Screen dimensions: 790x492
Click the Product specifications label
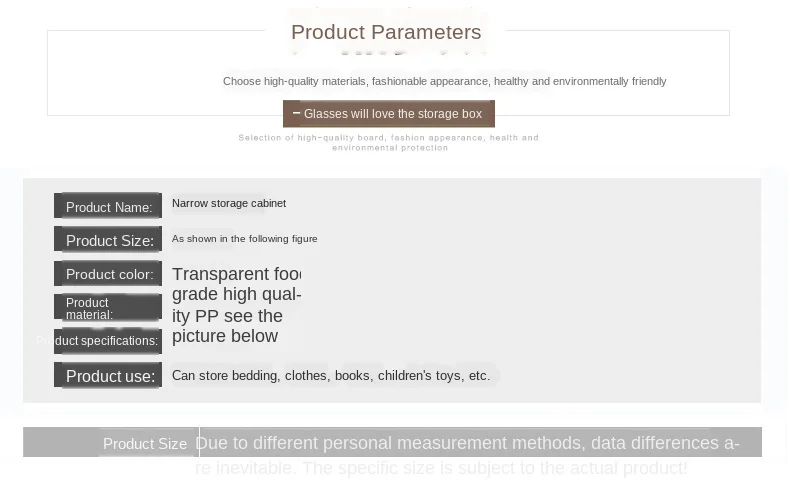point(108,341)
